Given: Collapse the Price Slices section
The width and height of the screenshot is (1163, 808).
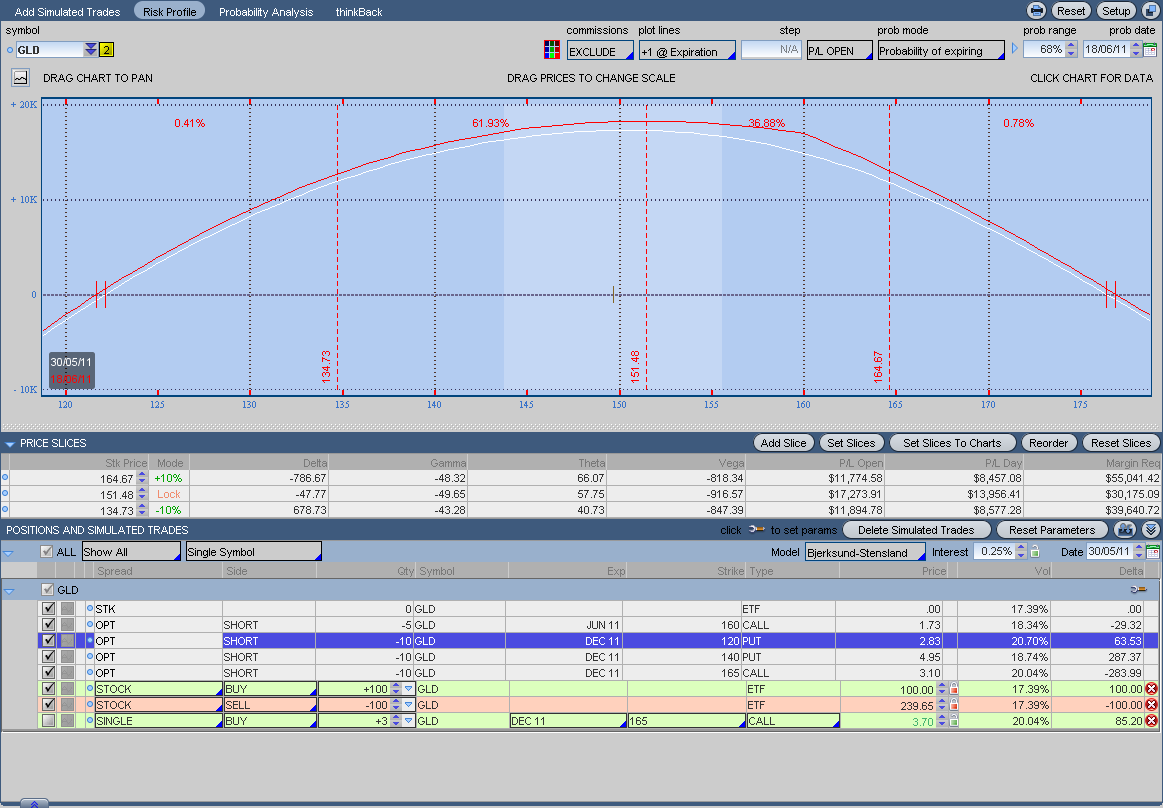Looking at the screenshot, I should click(x=9, y=443).
